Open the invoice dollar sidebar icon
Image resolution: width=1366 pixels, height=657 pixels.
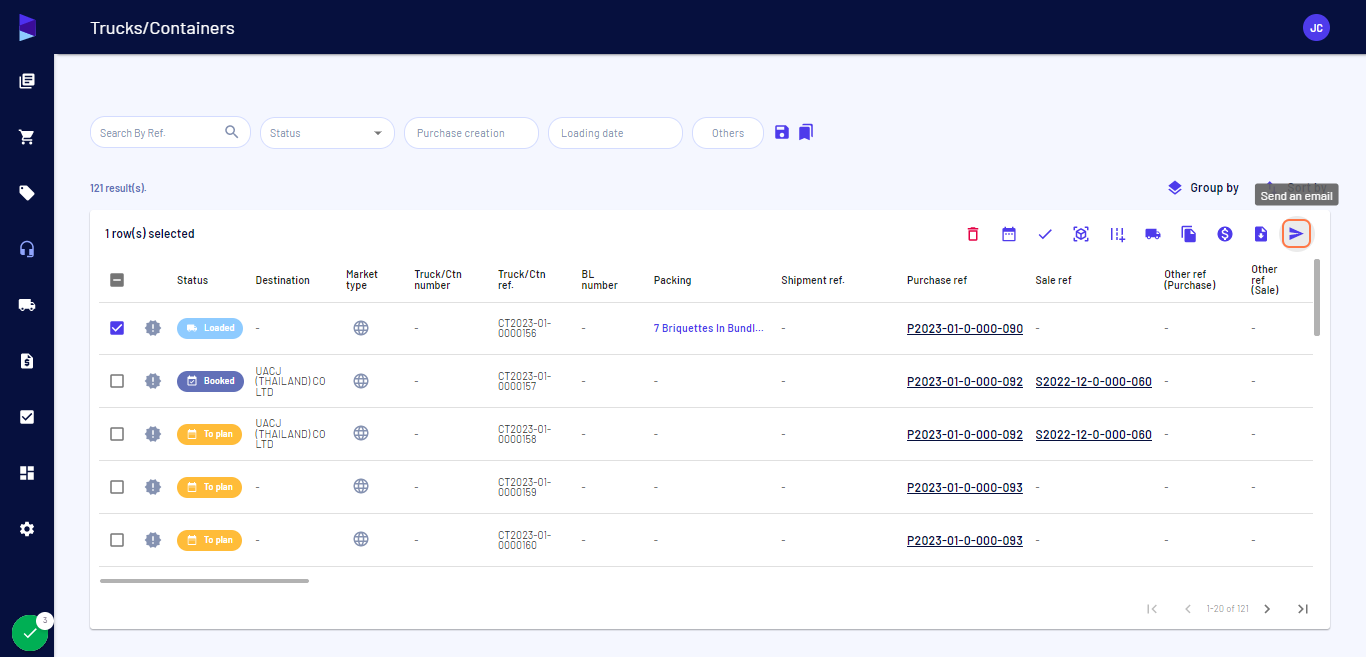[x=27, y=361]
